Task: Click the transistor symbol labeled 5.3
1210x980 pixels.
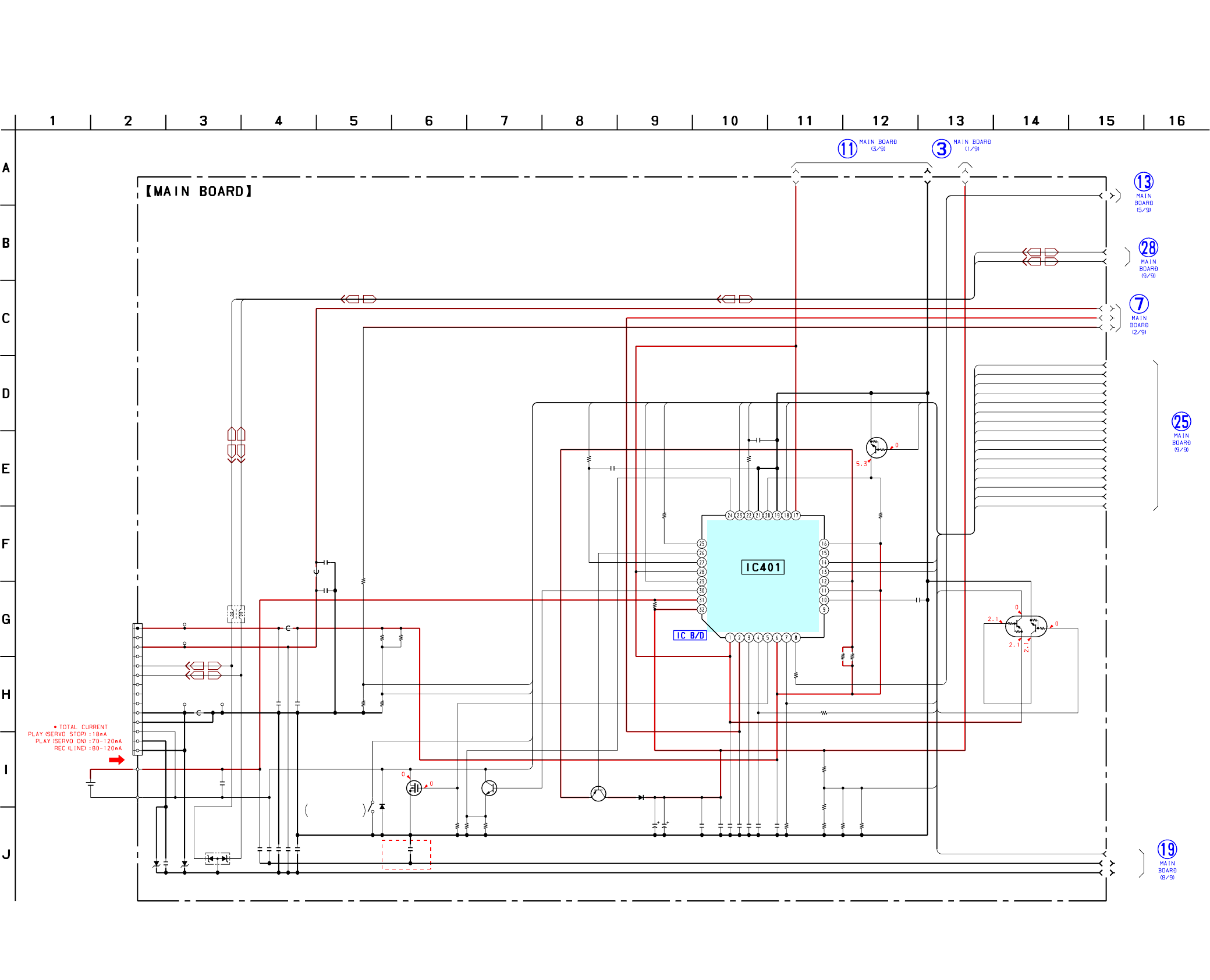Action: coord(876,448)
